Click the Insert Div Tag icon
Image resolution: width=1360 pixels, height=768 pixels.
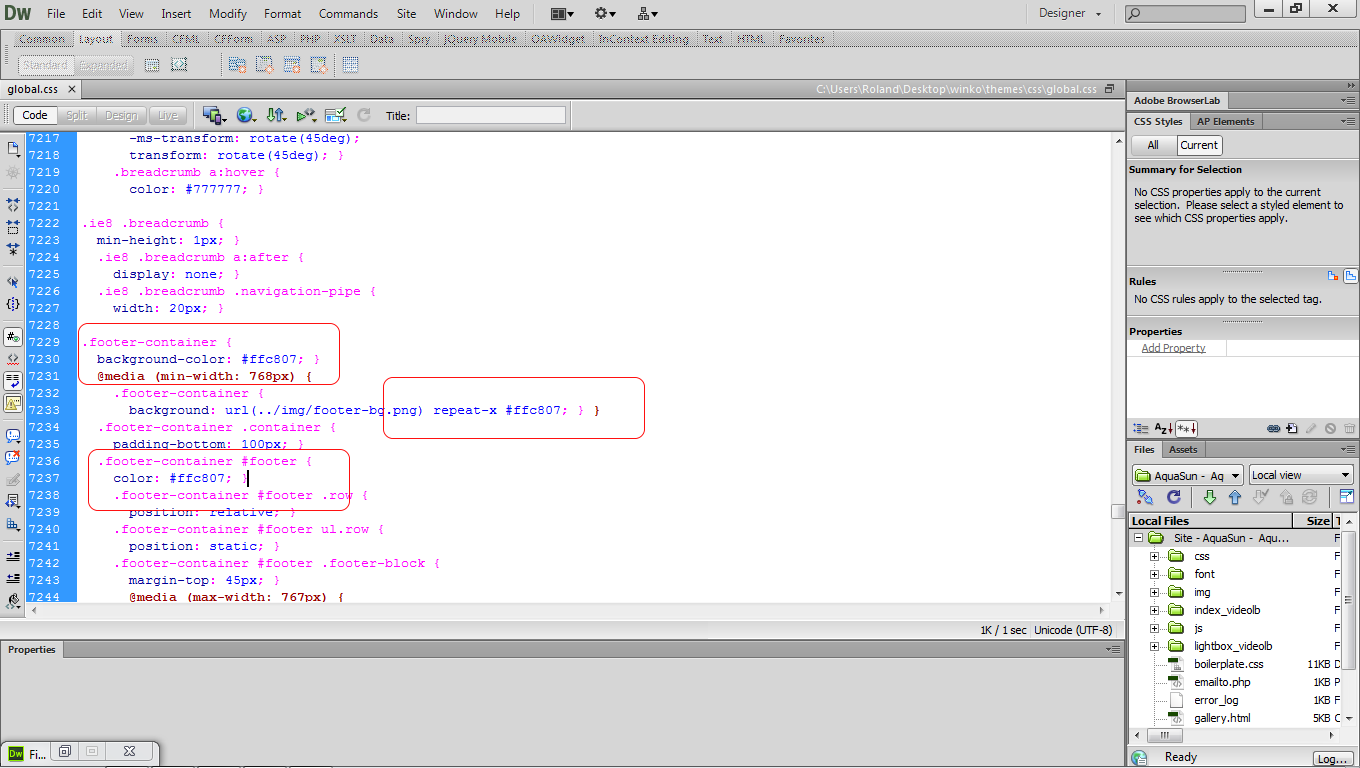coord(152,65)
